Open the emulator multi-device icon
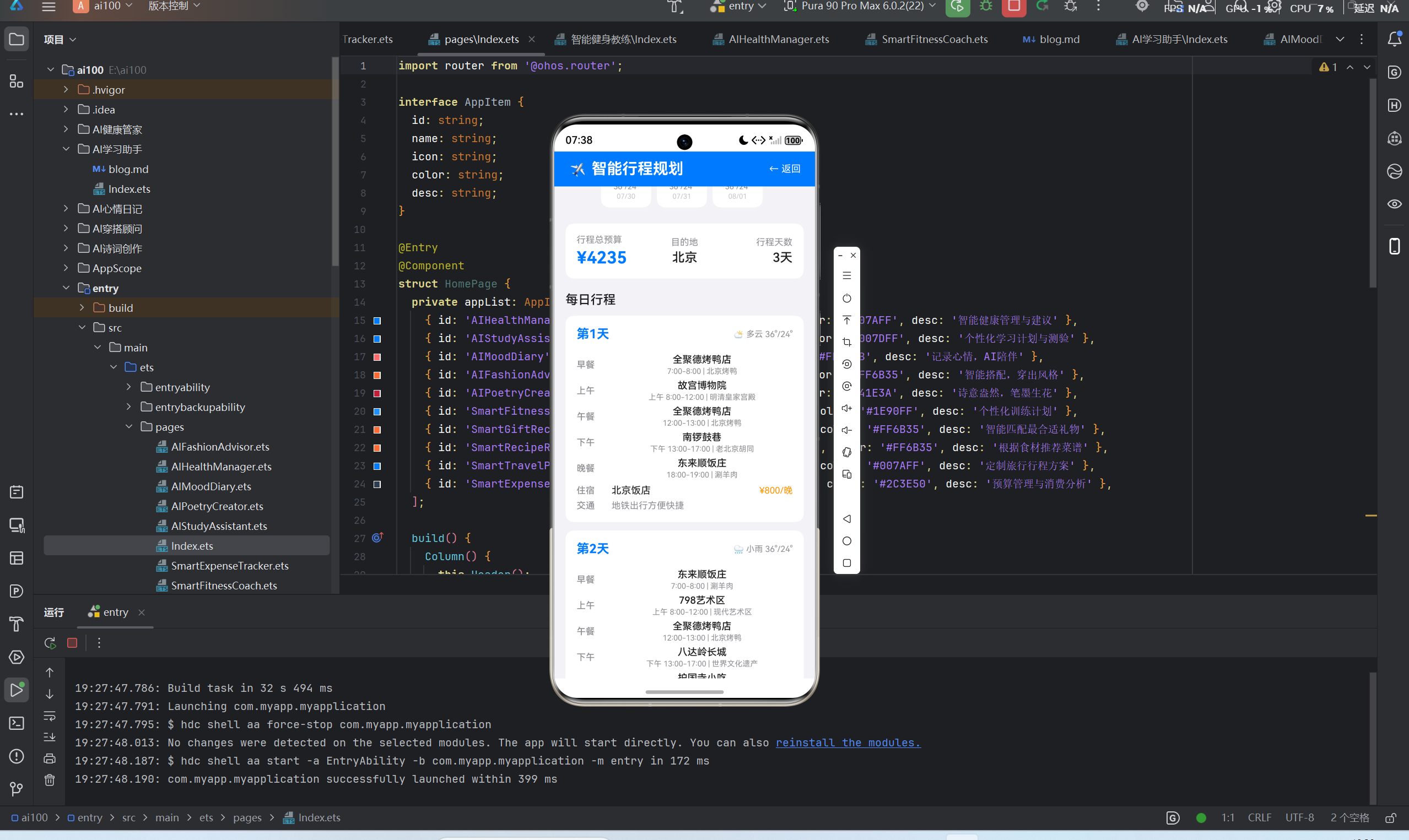 click(x=846, y=474)
